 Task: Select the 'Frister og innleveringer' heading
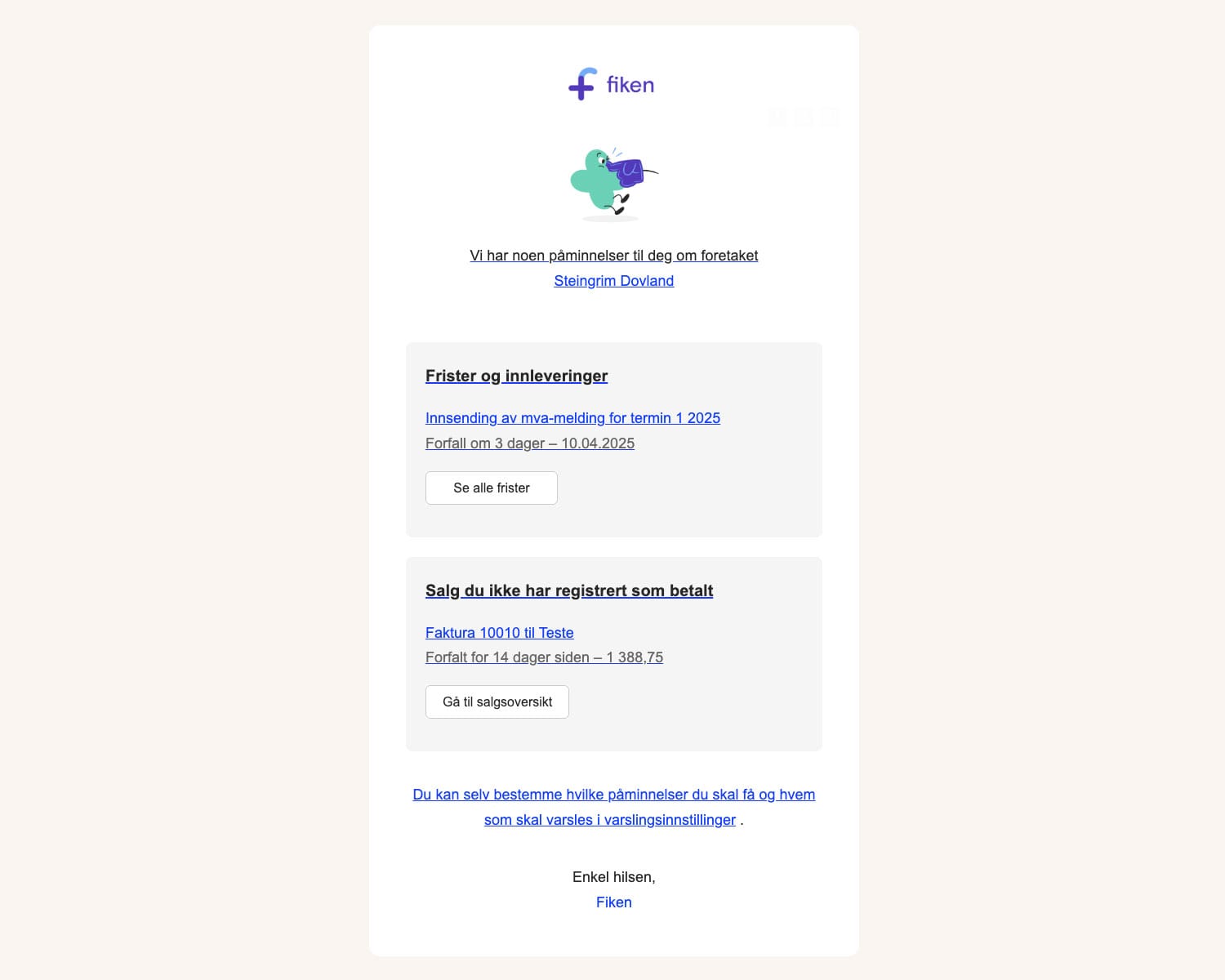[x=517, y=376]
